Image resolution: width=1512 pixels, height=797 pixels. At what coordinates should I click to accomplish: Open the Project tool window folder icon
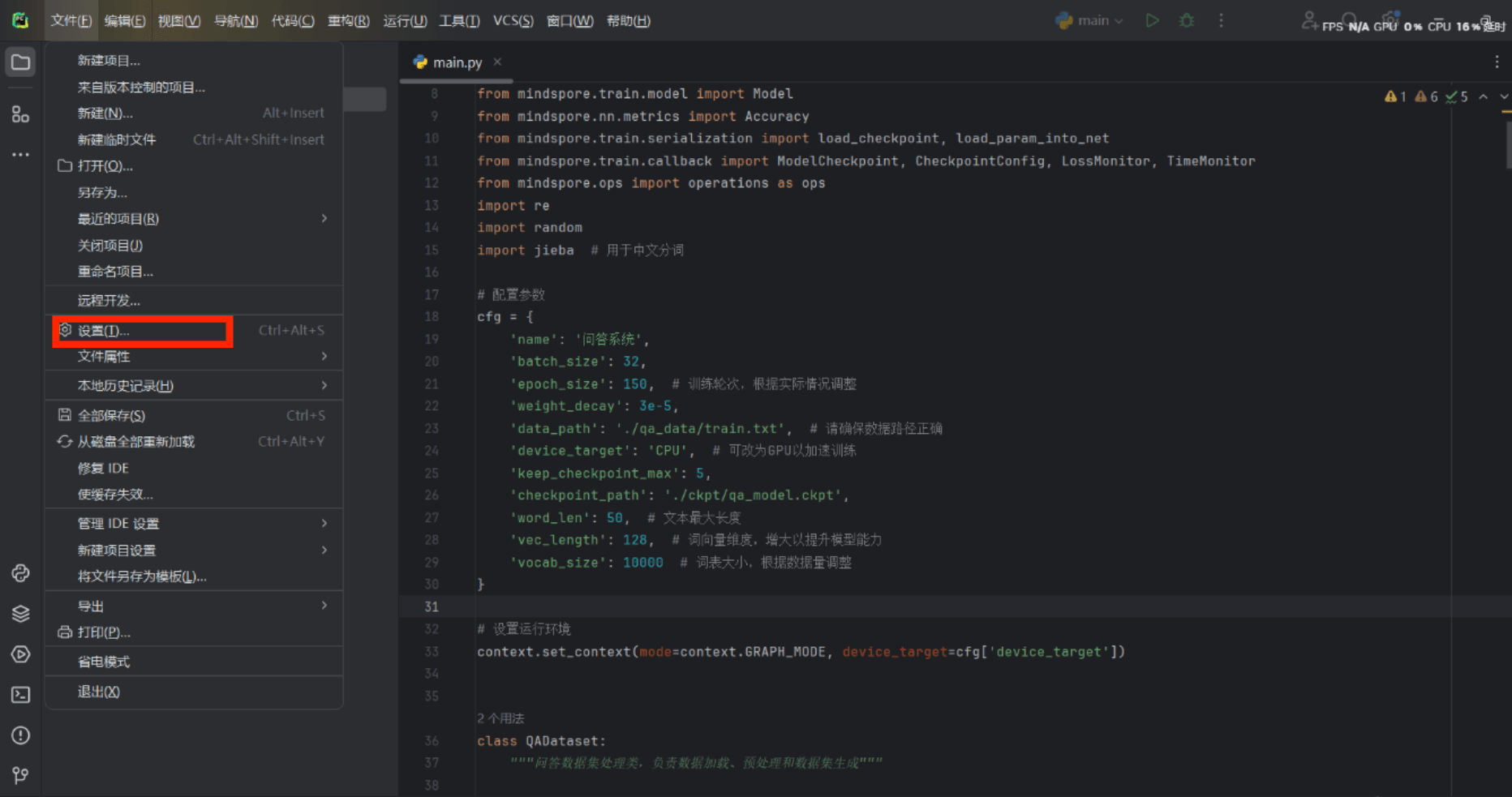[x=20, y=62]
